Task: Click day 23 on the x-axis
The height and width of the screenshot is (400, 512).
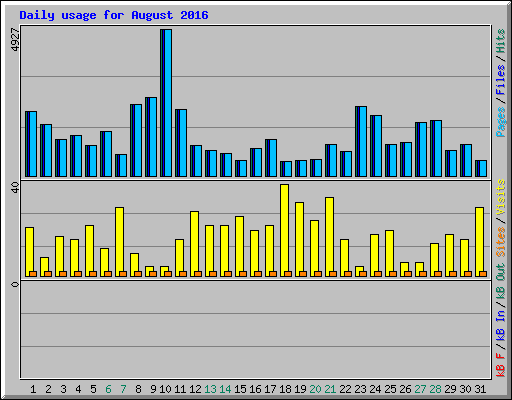Action: click(360, 389)
